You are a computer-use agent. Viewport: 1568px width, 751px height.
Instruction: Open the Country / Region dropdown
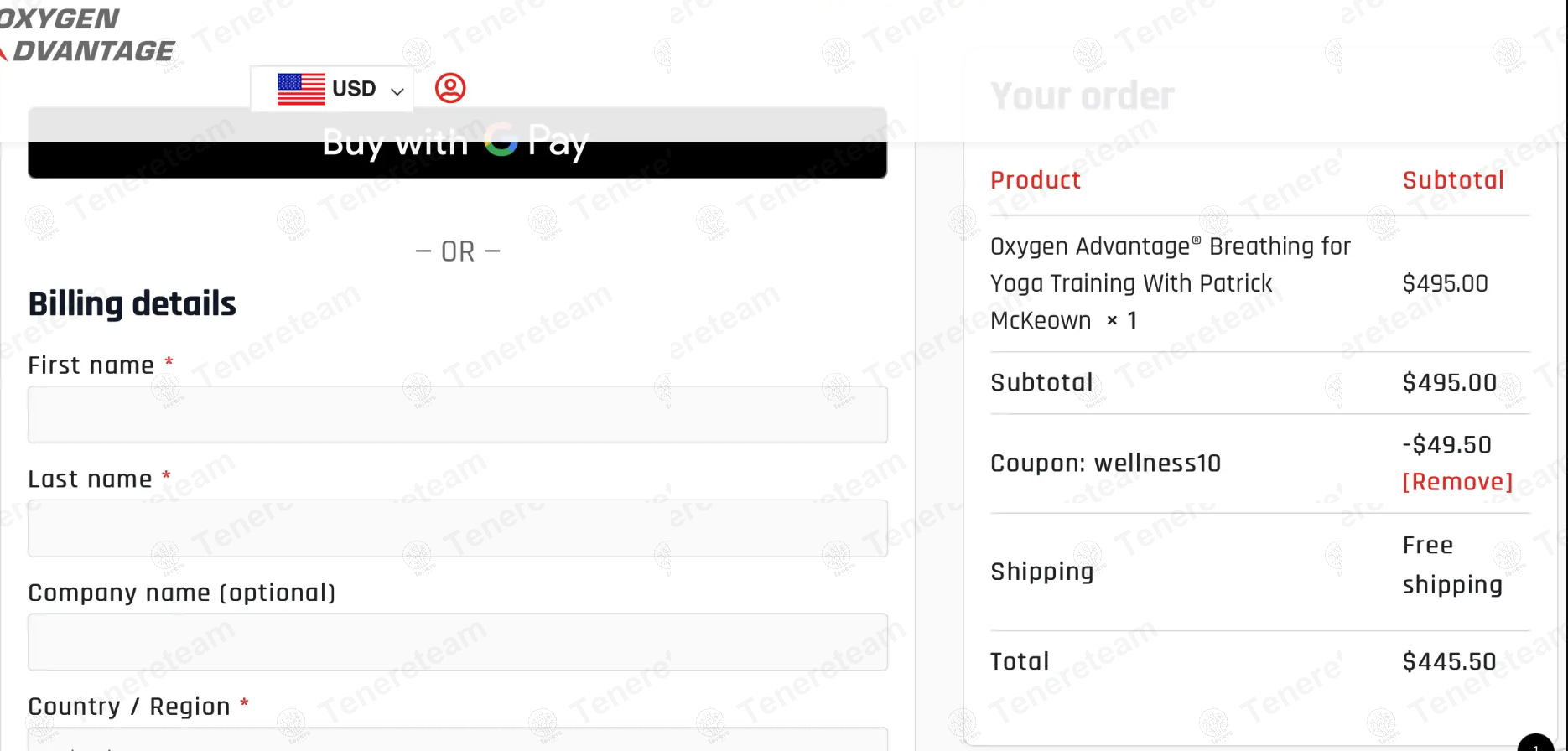458,739
